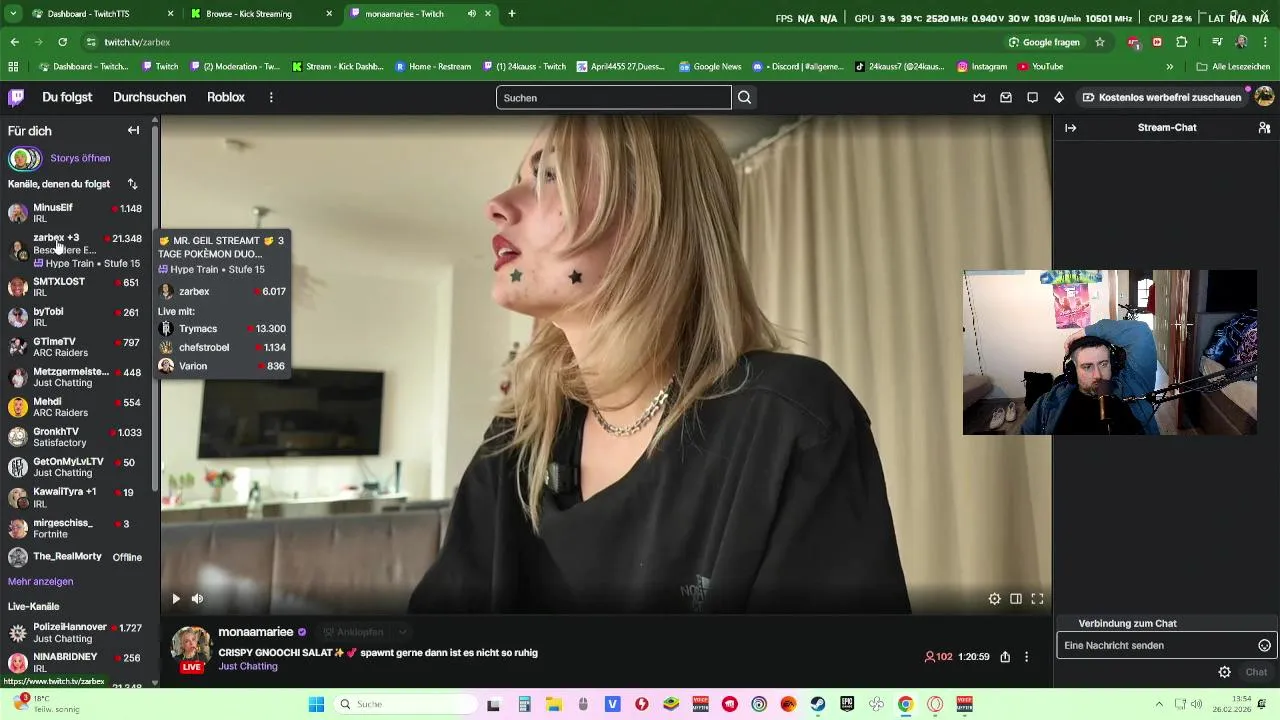This screenshot has height=720, width=1280.
Task: Click the Chat send button
Action: pyautogui.click(x=1256, y=672)
